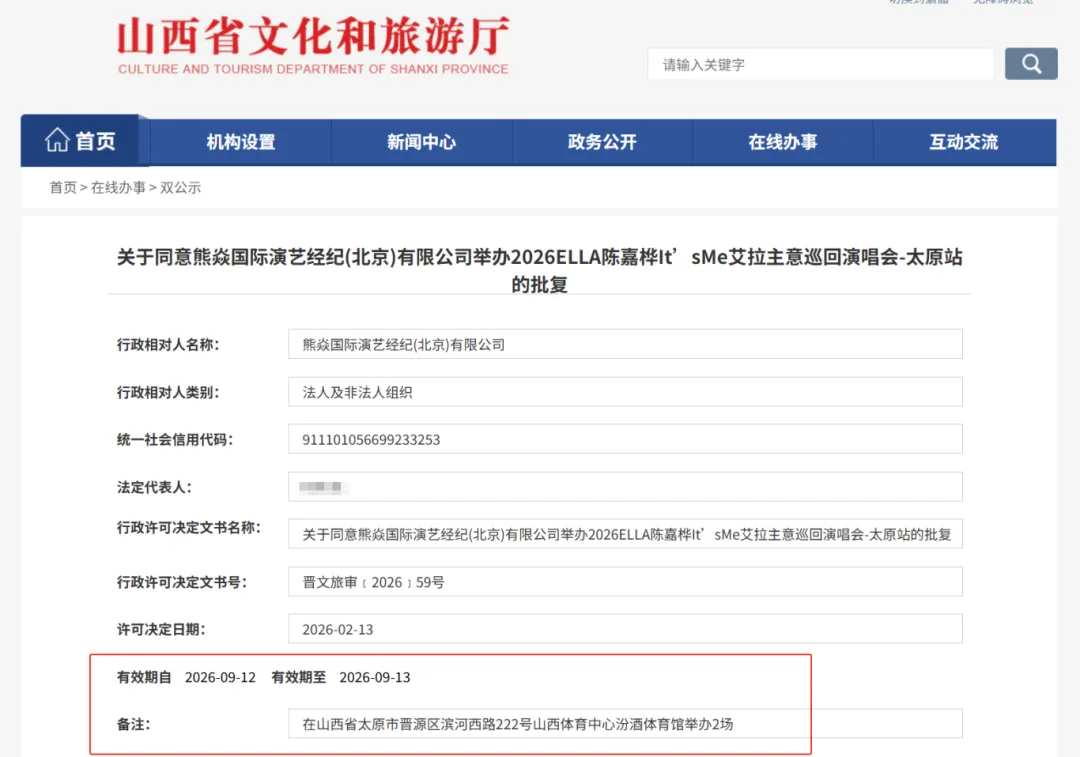Click the 首页 breadcrumb link
This screenshot has height=757, width=1080.
(63, 187)
